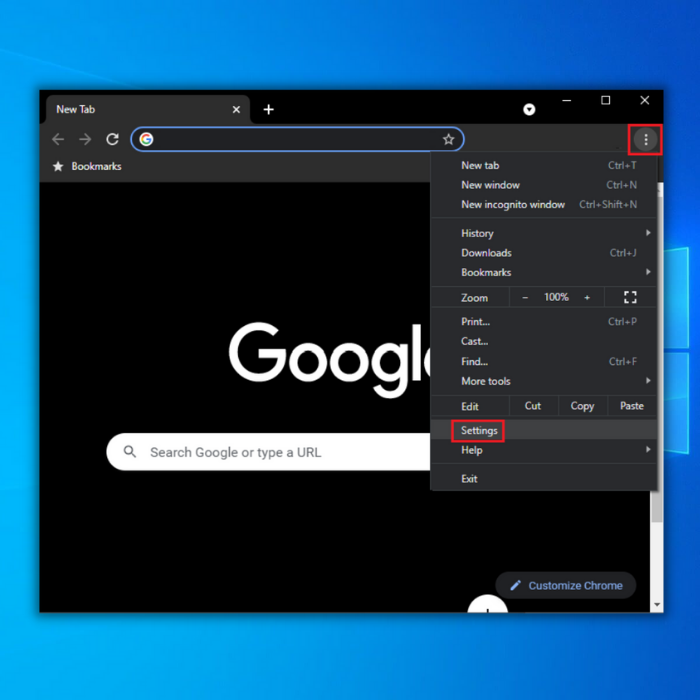Click the Google logo on page
This screenshot has height=700, width=700.
click(x=329, y=358)
